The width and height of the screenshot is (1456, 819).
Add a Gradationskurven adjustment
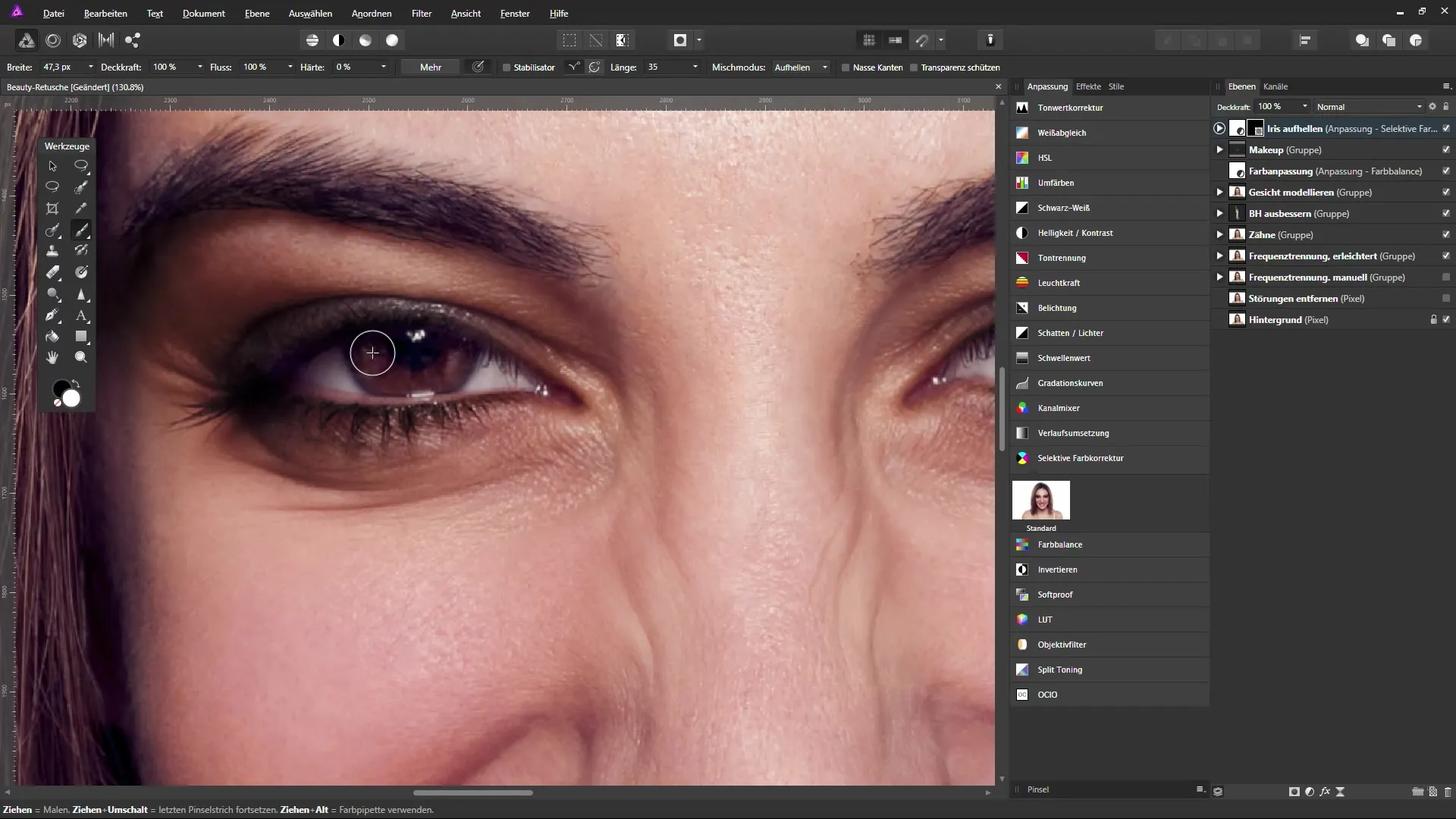pos(1110,383)
